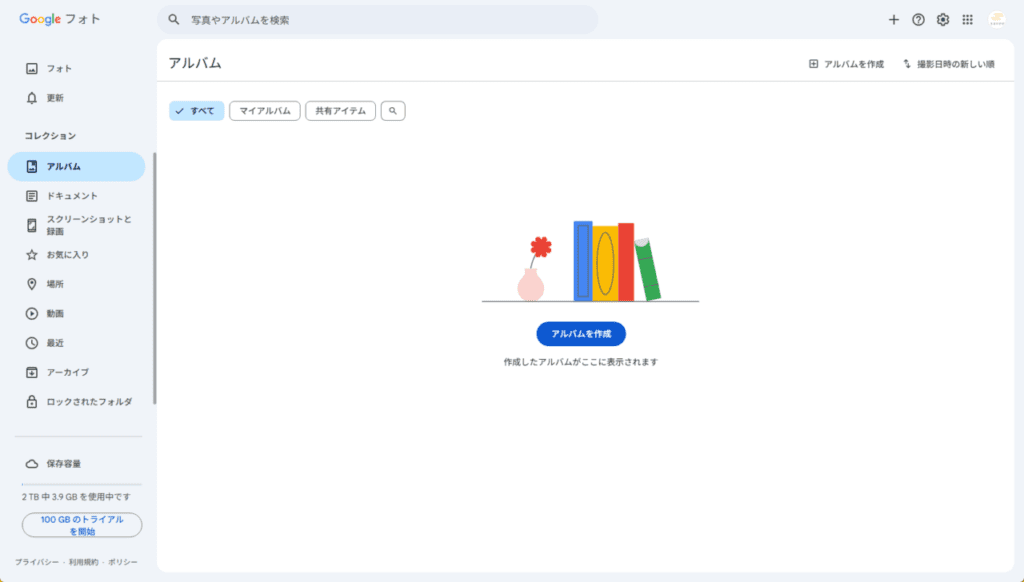Open ロックされたフォルダ in sidebar

(x=88, y=402)
